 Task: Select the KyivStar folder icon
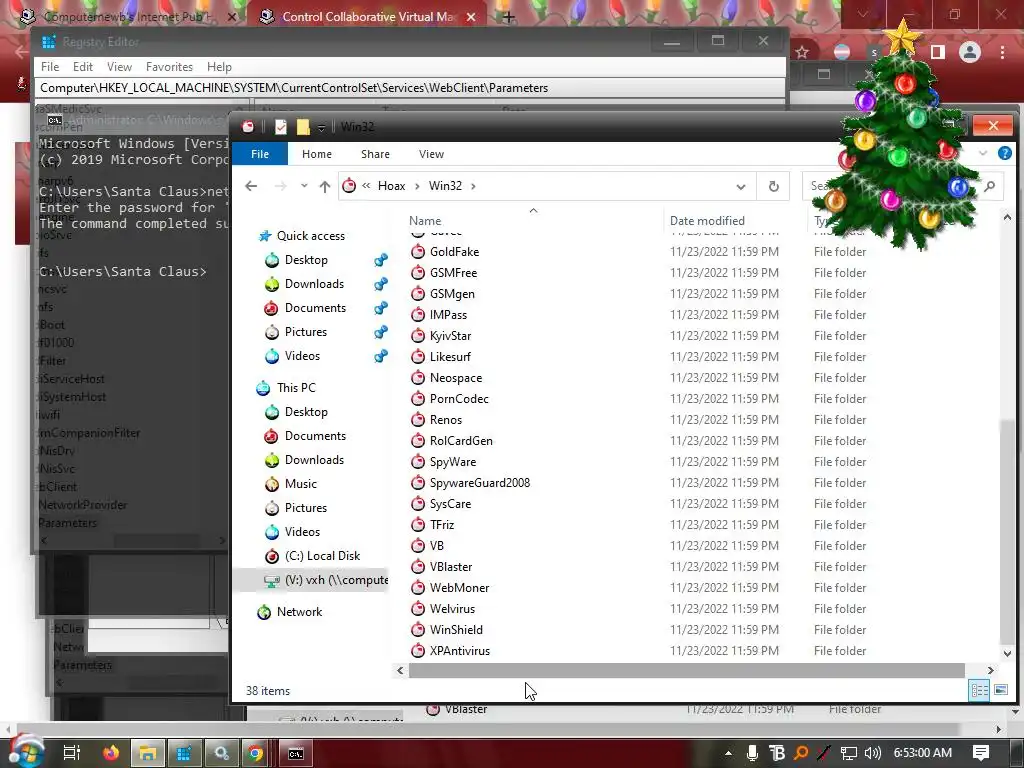pos(418,336)
